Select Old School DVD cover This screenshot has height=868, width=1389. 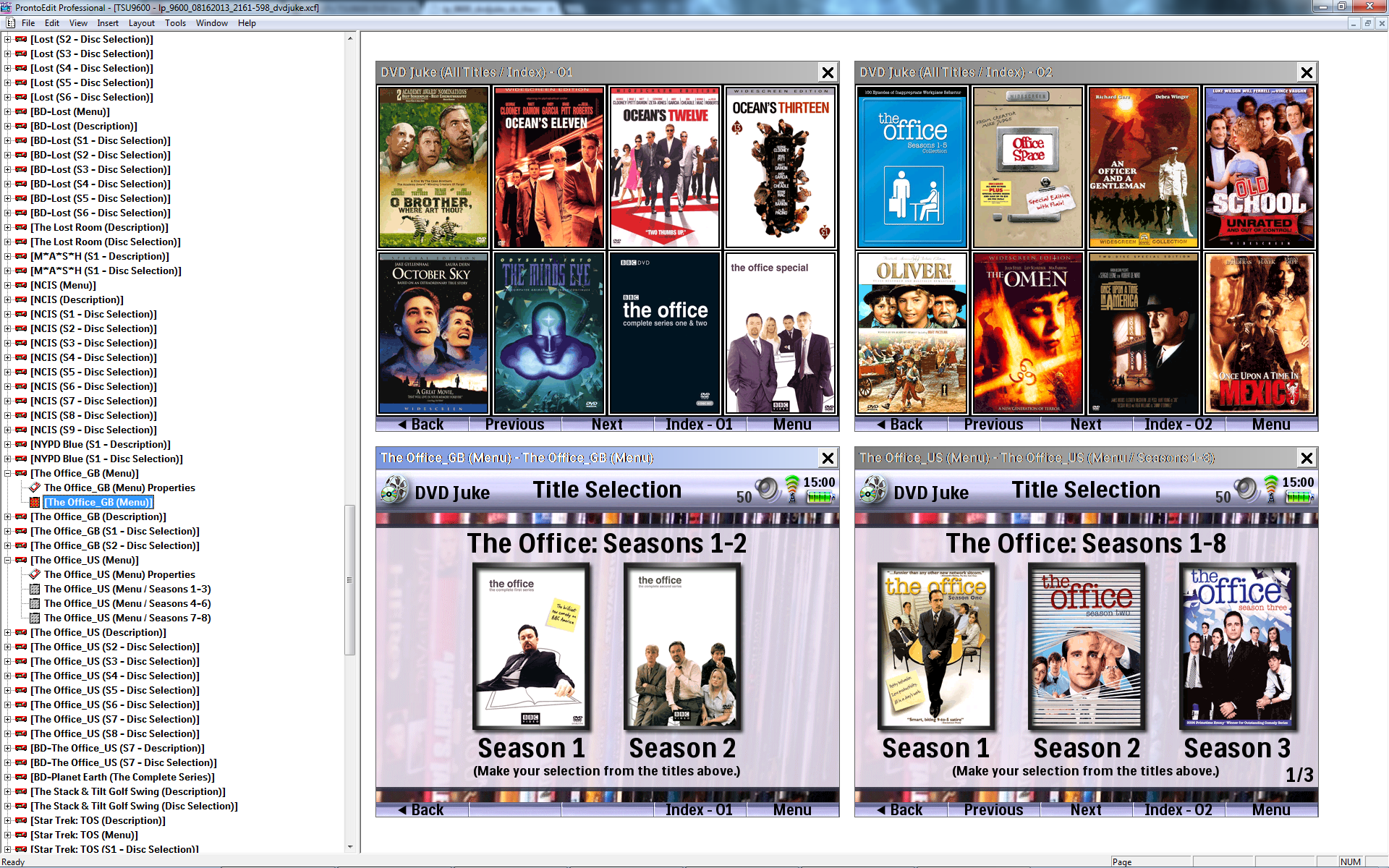tap(1260, 167)
